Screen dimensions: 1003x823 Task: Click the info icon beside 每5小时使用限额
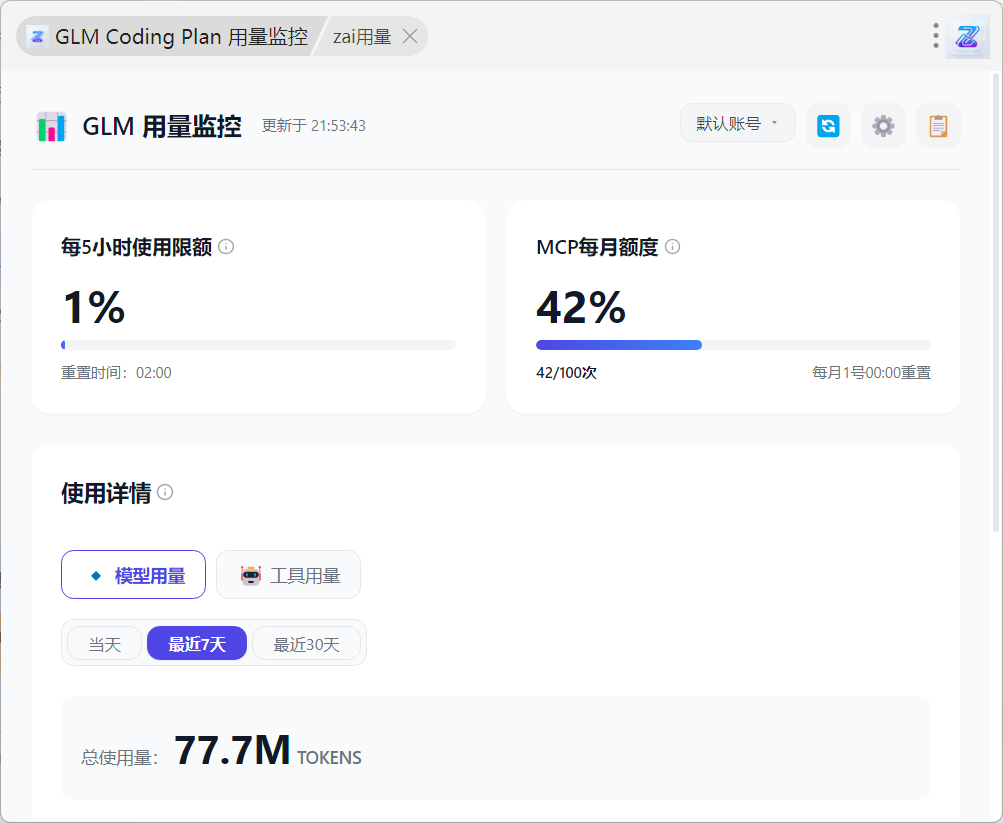point(226,247)
